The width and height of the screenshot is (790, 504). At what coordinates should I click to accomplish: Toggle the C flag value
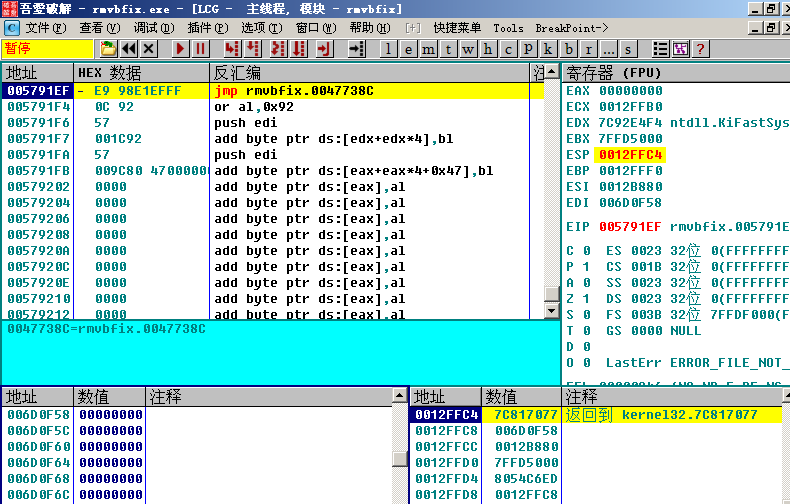[586, 251]
